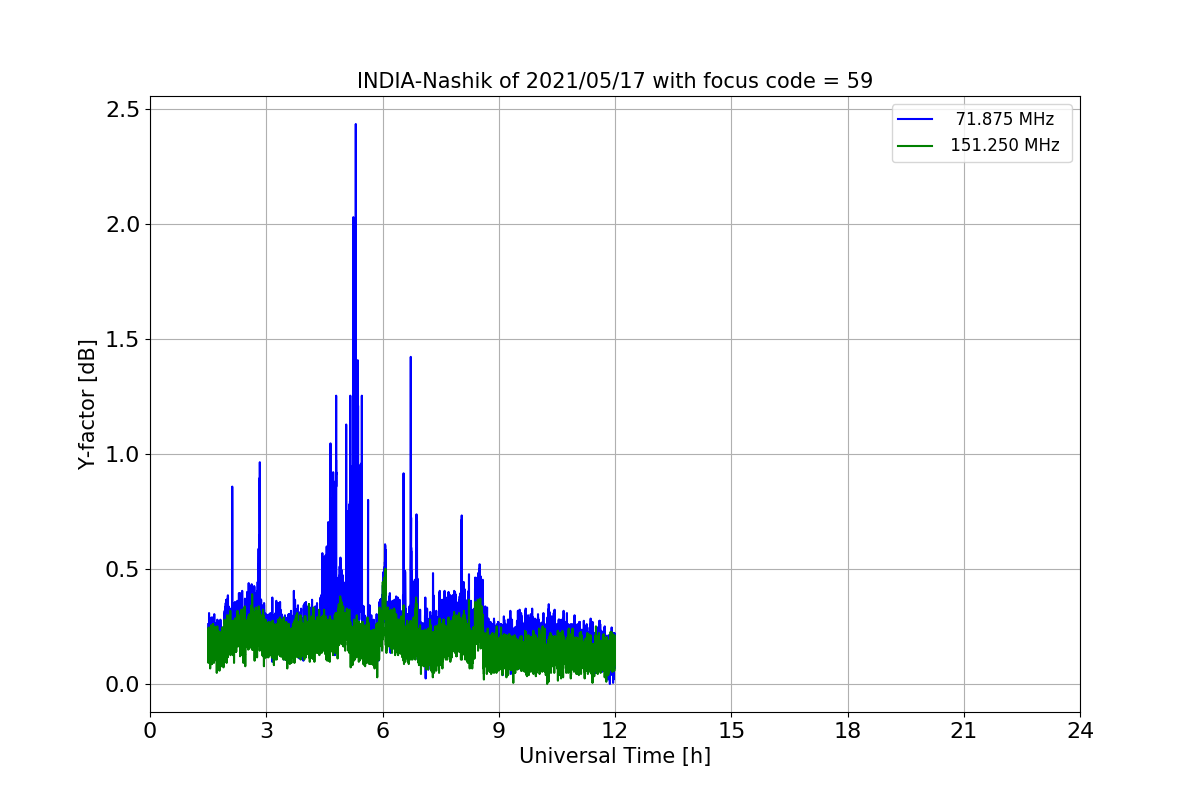This screenshot has height=800, width=1200.
Task: Click the 1.0 tick on the y-axis
Action: pos(123,454)
